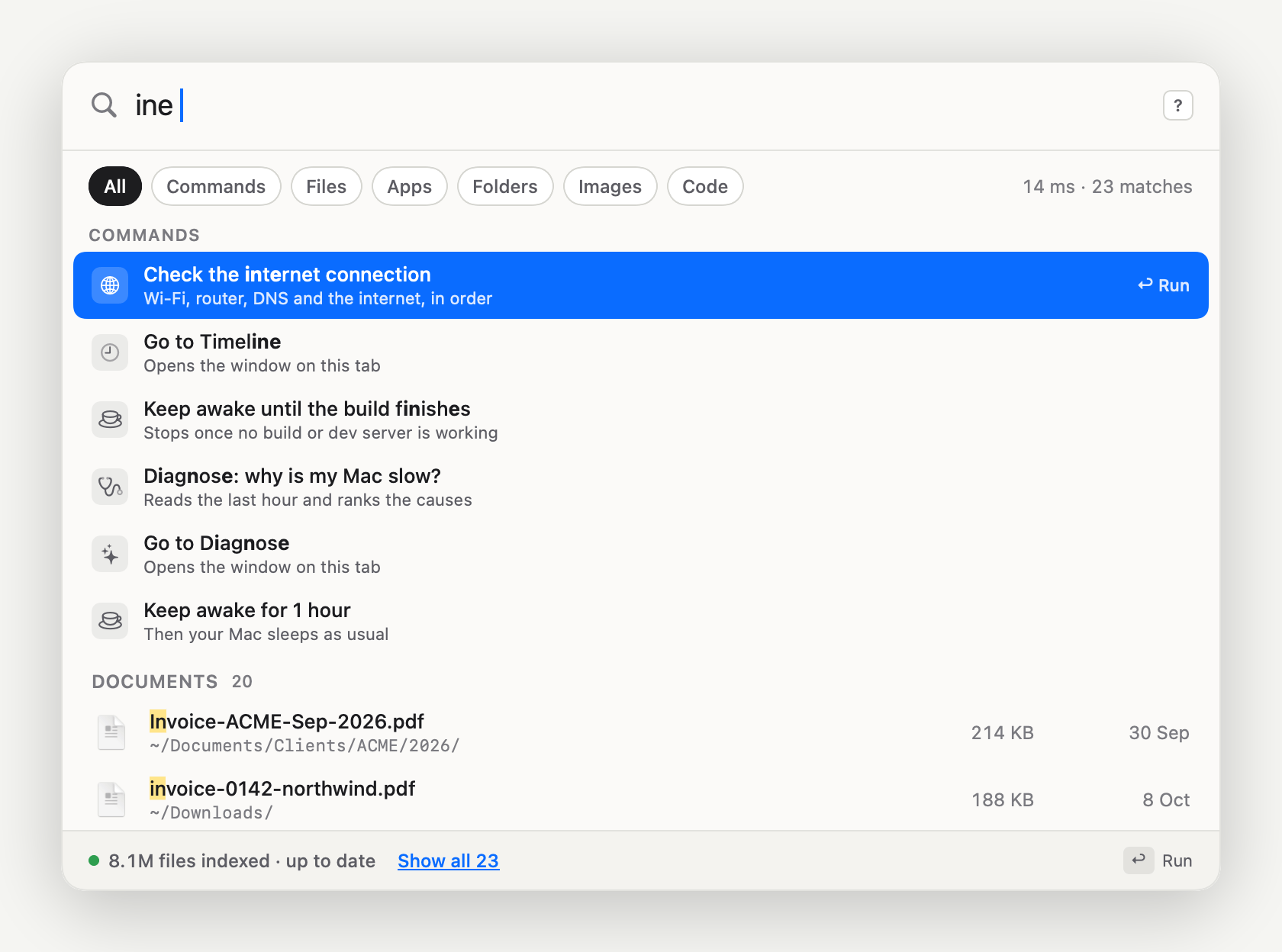Click the 8 Oct date value
Screen dimensions: 1282x952
point(1166,799)
